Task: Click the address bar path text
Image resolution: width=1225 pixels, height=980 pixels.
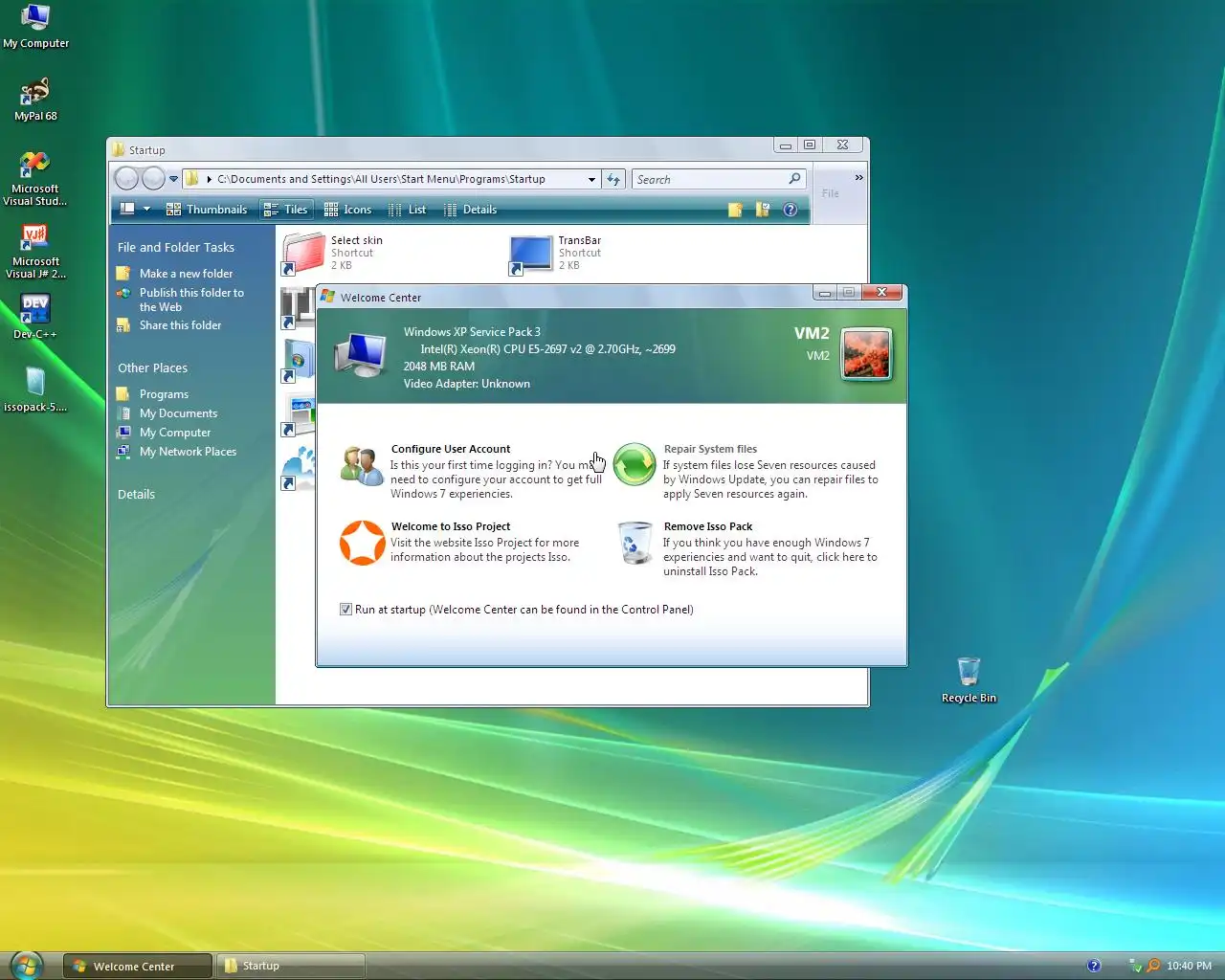Action: tap(381, 179)
